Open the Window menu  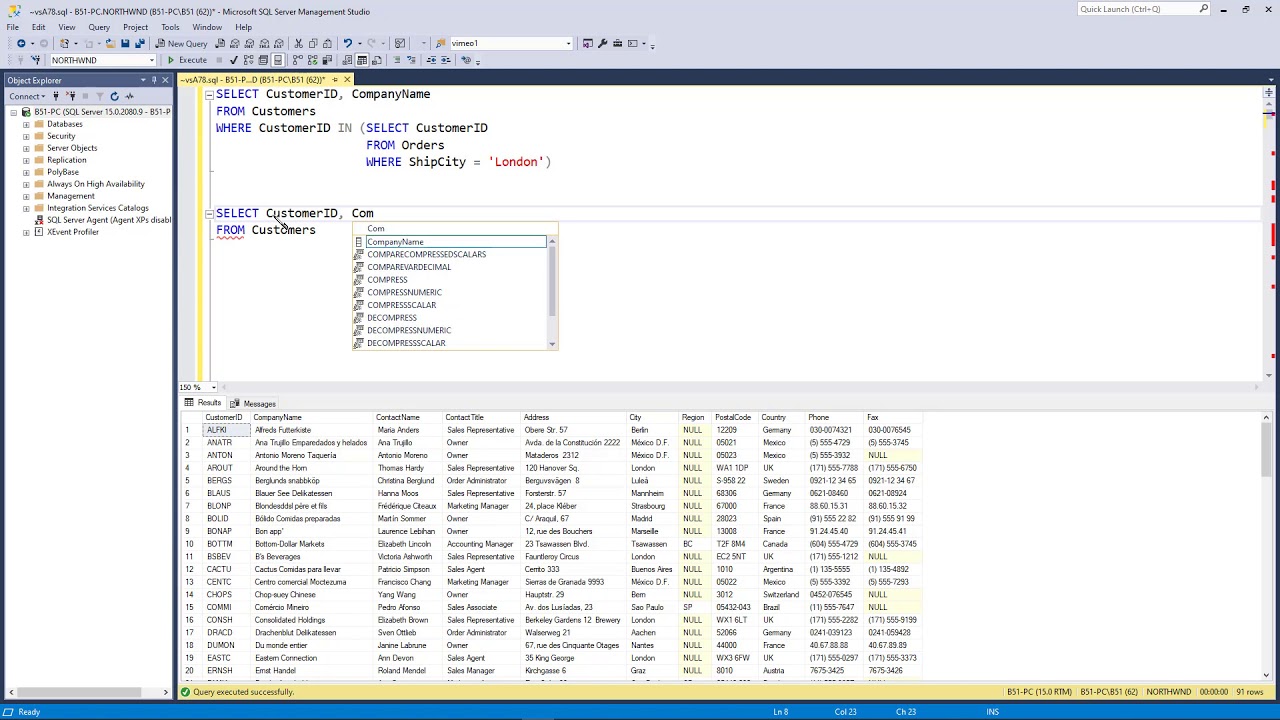click(207, 27)
